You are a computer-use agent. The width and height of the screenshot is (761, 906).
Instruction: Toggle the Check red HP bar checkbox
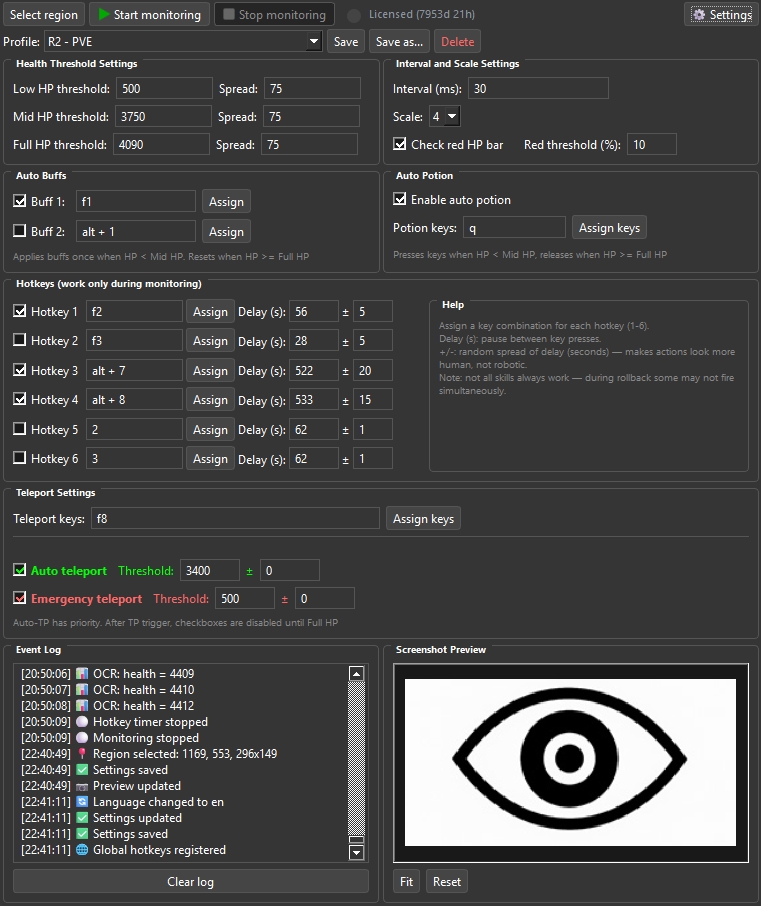coord(399,144)
